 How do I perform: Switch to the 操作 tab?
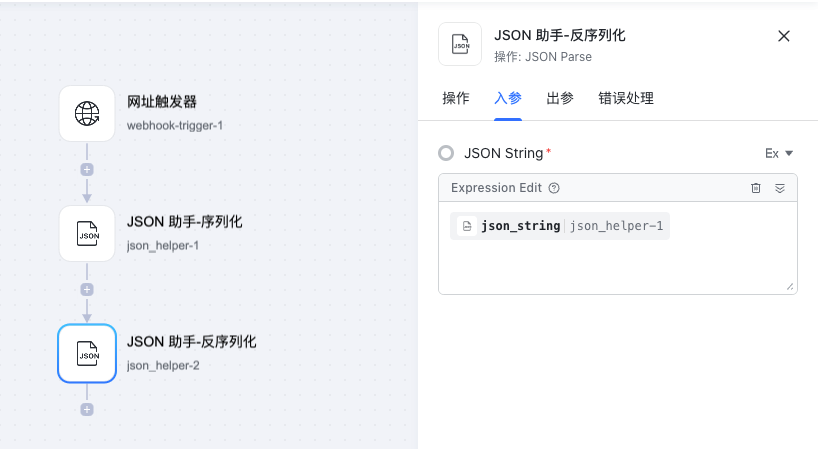click(456, 98)
